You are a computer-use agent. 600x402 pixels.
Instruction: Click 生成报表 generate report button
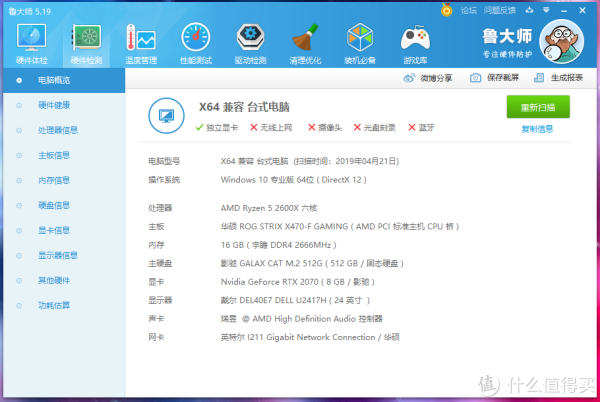(x=558, y=78)
